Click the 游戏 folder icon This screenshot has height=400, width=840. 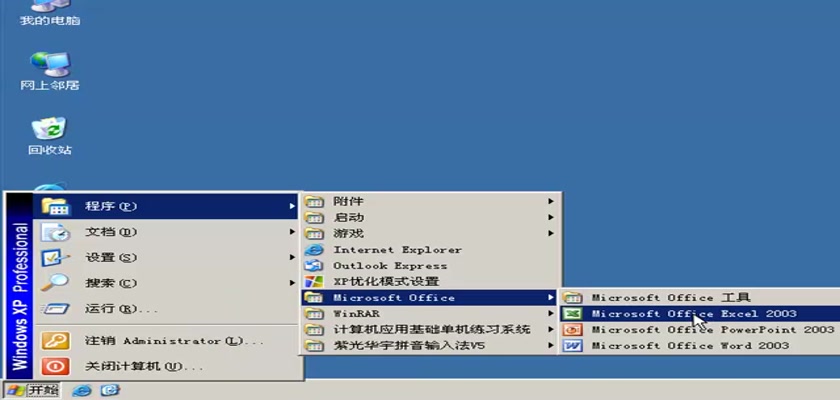point(314,233)
